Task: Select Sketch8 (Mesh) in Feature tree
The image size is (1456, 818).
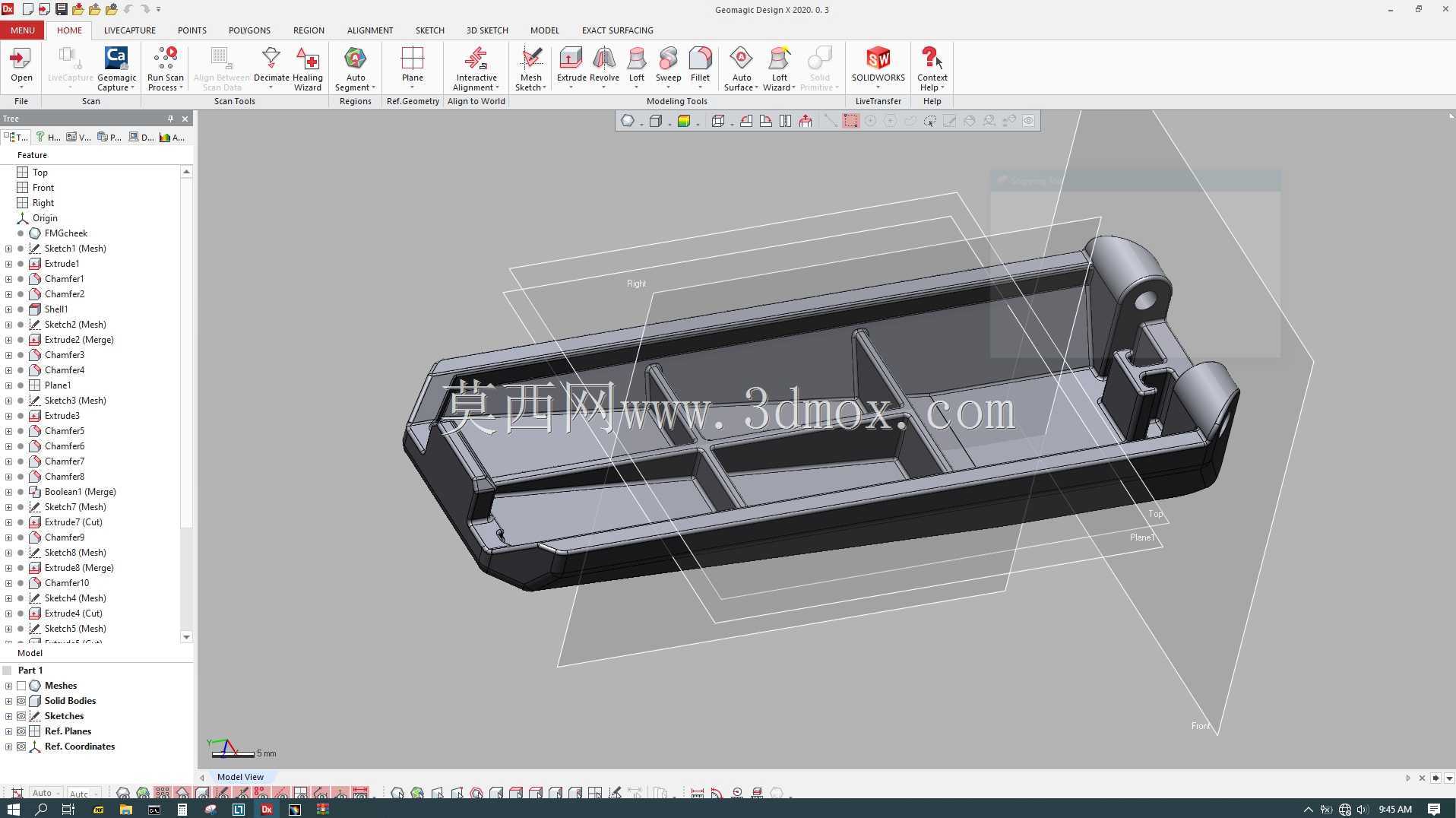Action: tap(74, 553)
